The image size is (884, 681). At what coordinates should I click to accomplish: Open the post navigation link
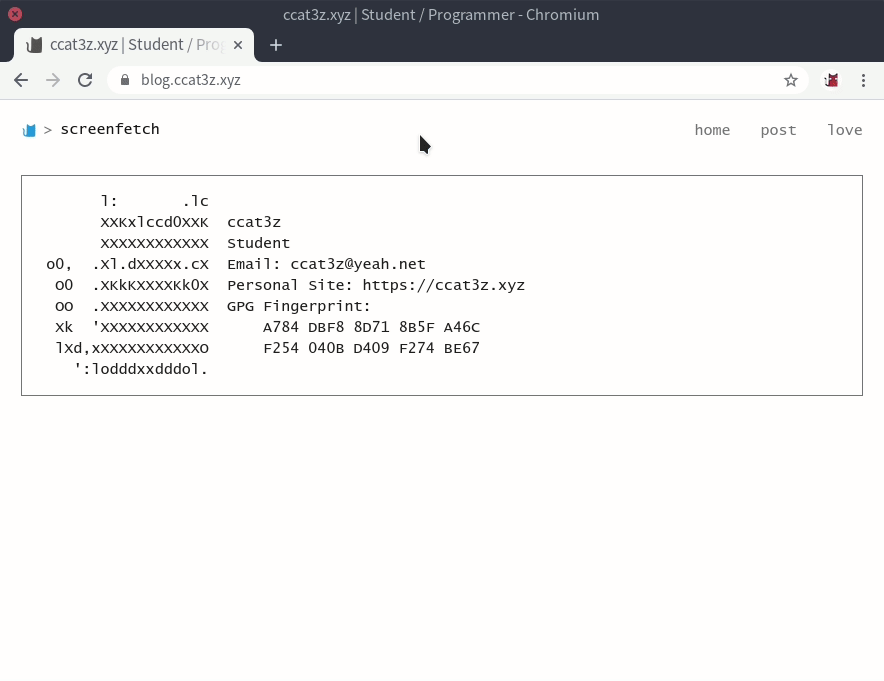[778, 130]
